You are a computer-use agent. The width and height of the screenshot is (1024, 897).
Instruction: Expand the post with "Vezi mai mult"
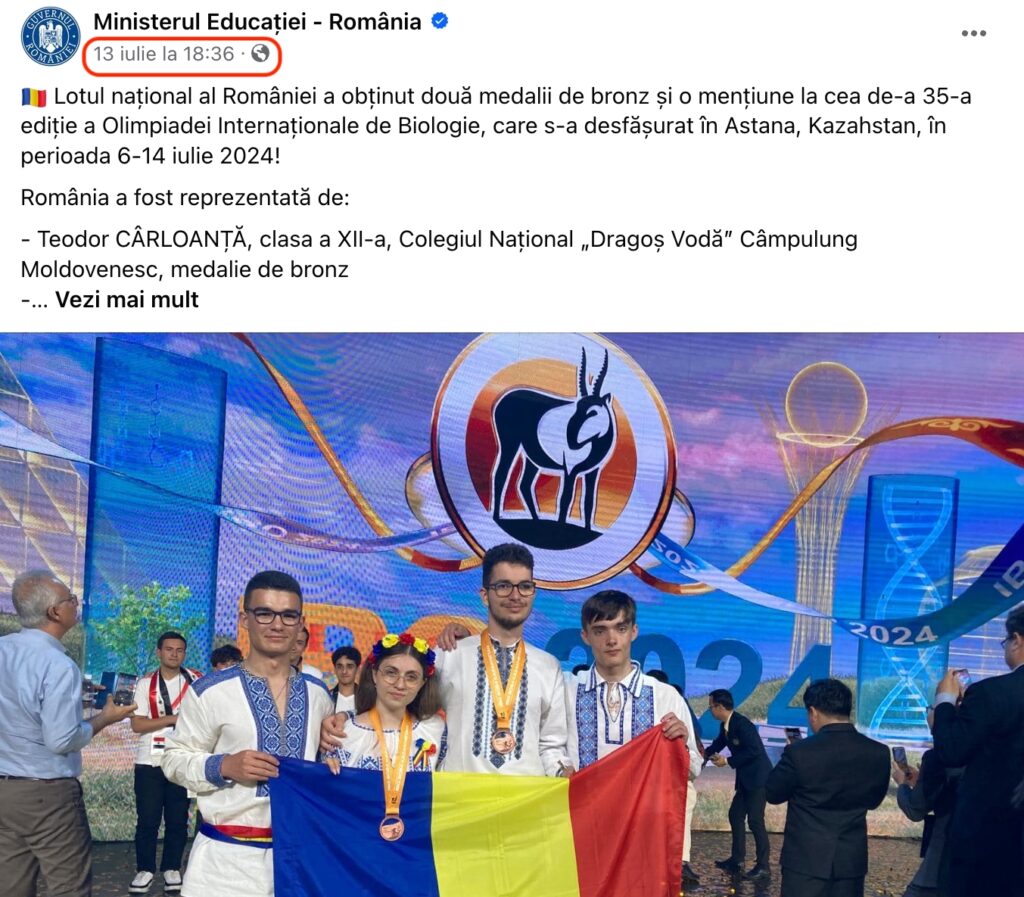(x=127, y=300)
